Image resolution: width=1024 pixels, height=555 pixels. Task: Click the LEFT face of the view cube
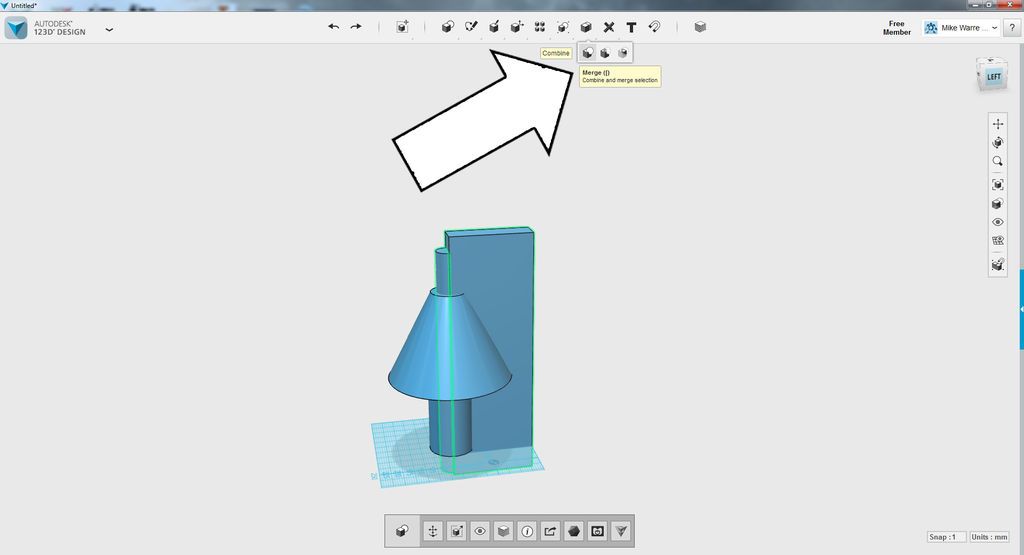pos(993,76)
